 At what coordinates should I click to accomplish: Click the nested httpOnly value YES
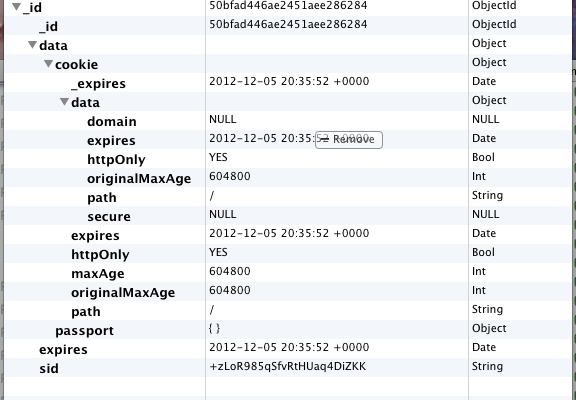pos(218,157)
